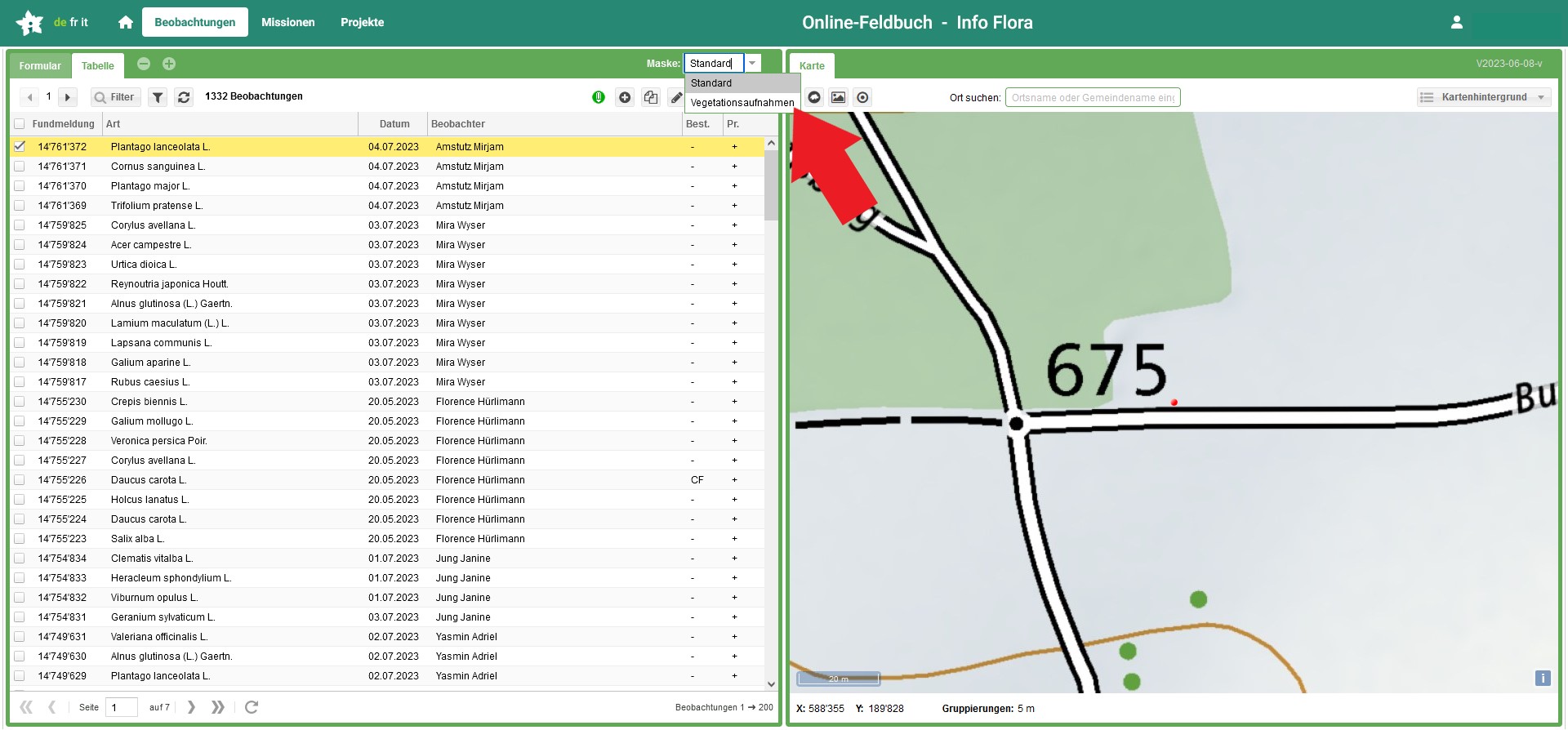Click the locate target icon on map

(862, 97)
